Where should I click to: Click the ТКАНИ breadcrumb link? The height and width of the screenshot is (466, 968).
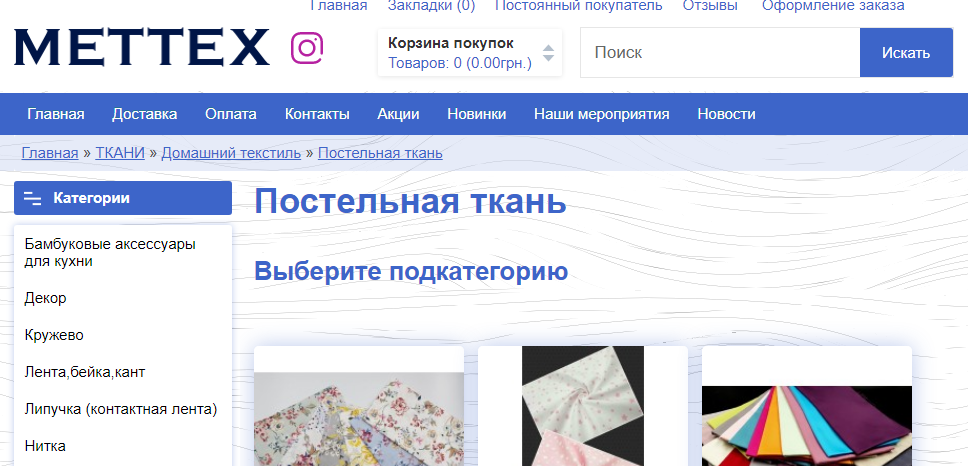120,153
